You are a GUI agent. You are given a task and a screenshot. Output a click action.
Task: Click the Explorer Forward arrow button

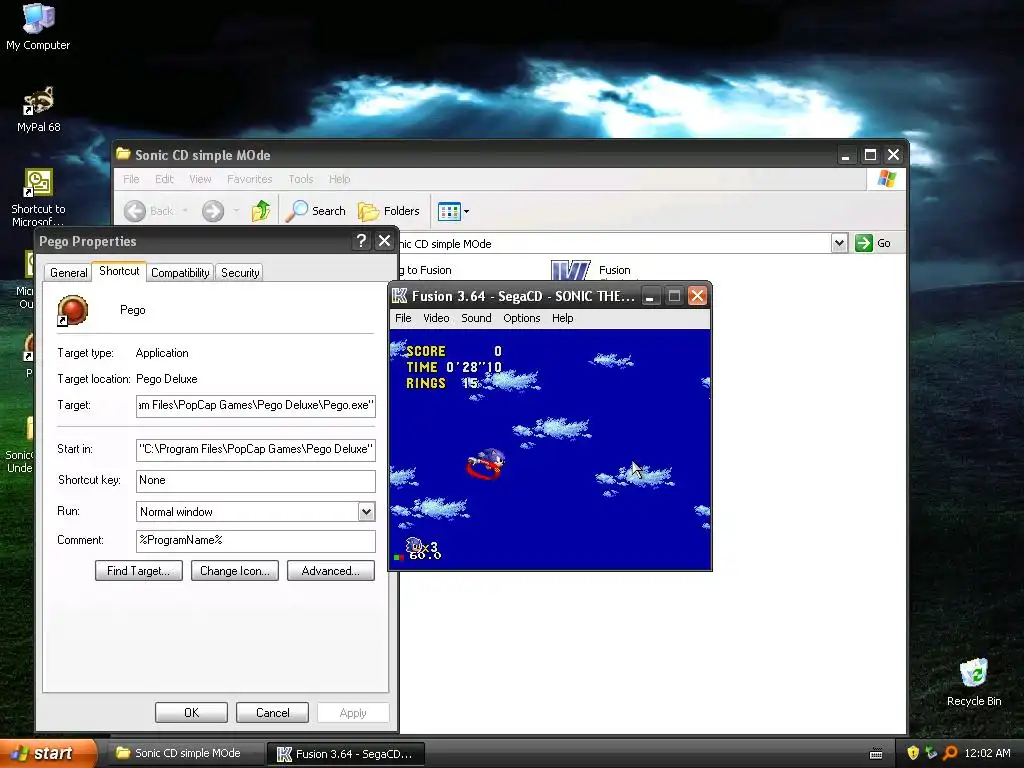(213, 211)
